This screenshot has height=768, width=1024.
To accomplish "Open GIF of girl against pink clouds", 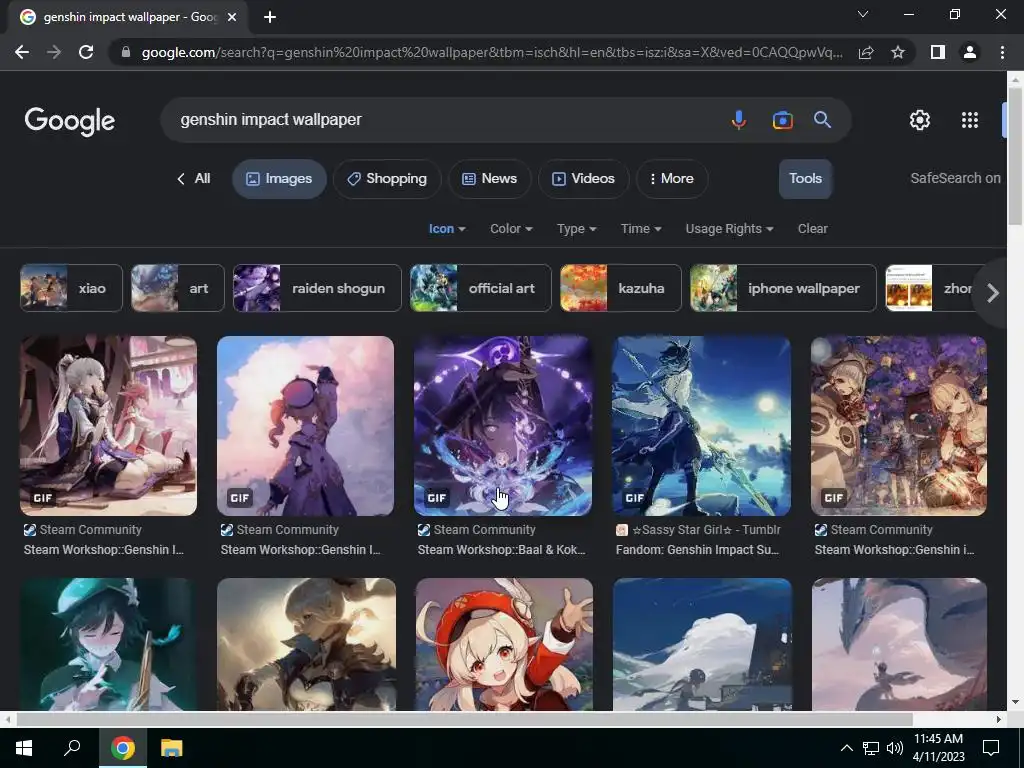I will pyautogui.click(x=306, y=426).
